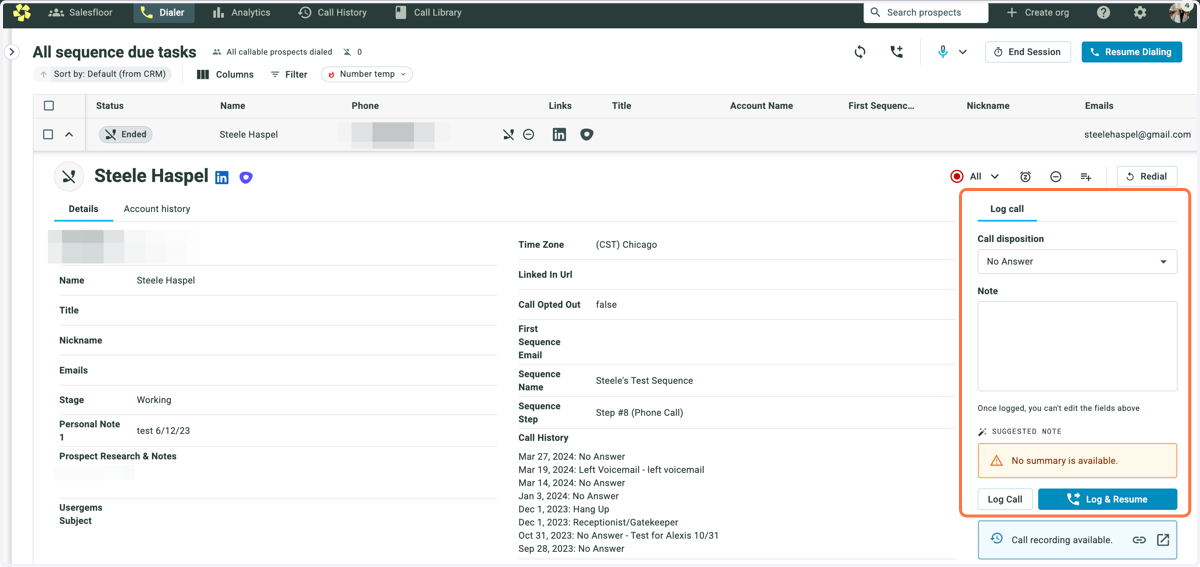The image size is (1200, 567).
Task: Click the End Session button
Action: tap(1028, 52)
